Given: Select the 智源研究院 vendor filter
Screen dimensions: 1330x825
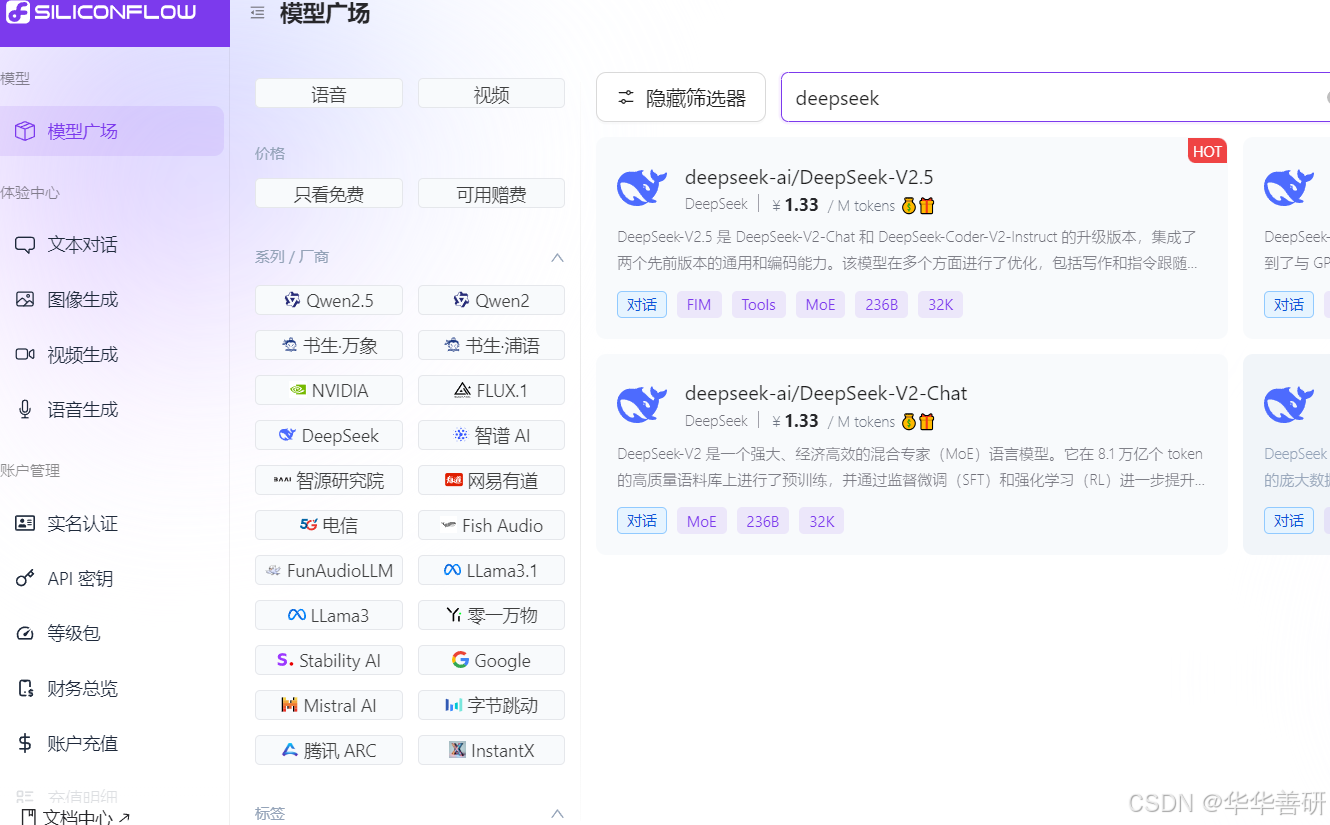Looking at the screenshot, I should [x=329, y=480].
